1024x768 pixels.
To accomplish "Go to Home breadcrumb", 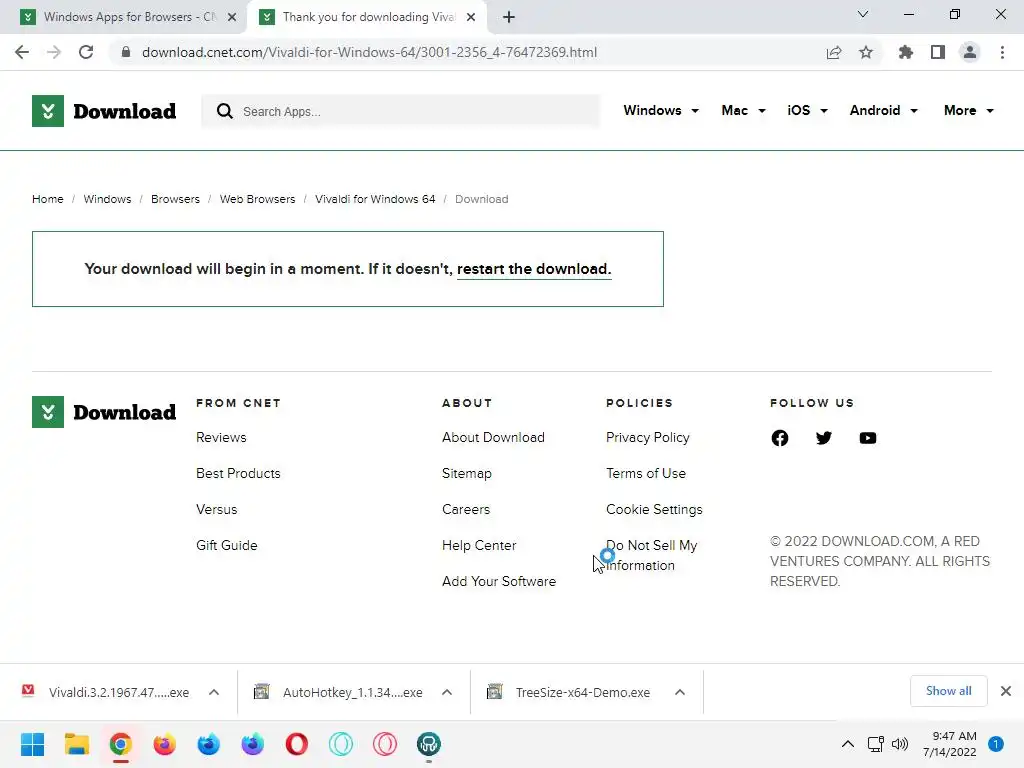I will tap(48, 199).
